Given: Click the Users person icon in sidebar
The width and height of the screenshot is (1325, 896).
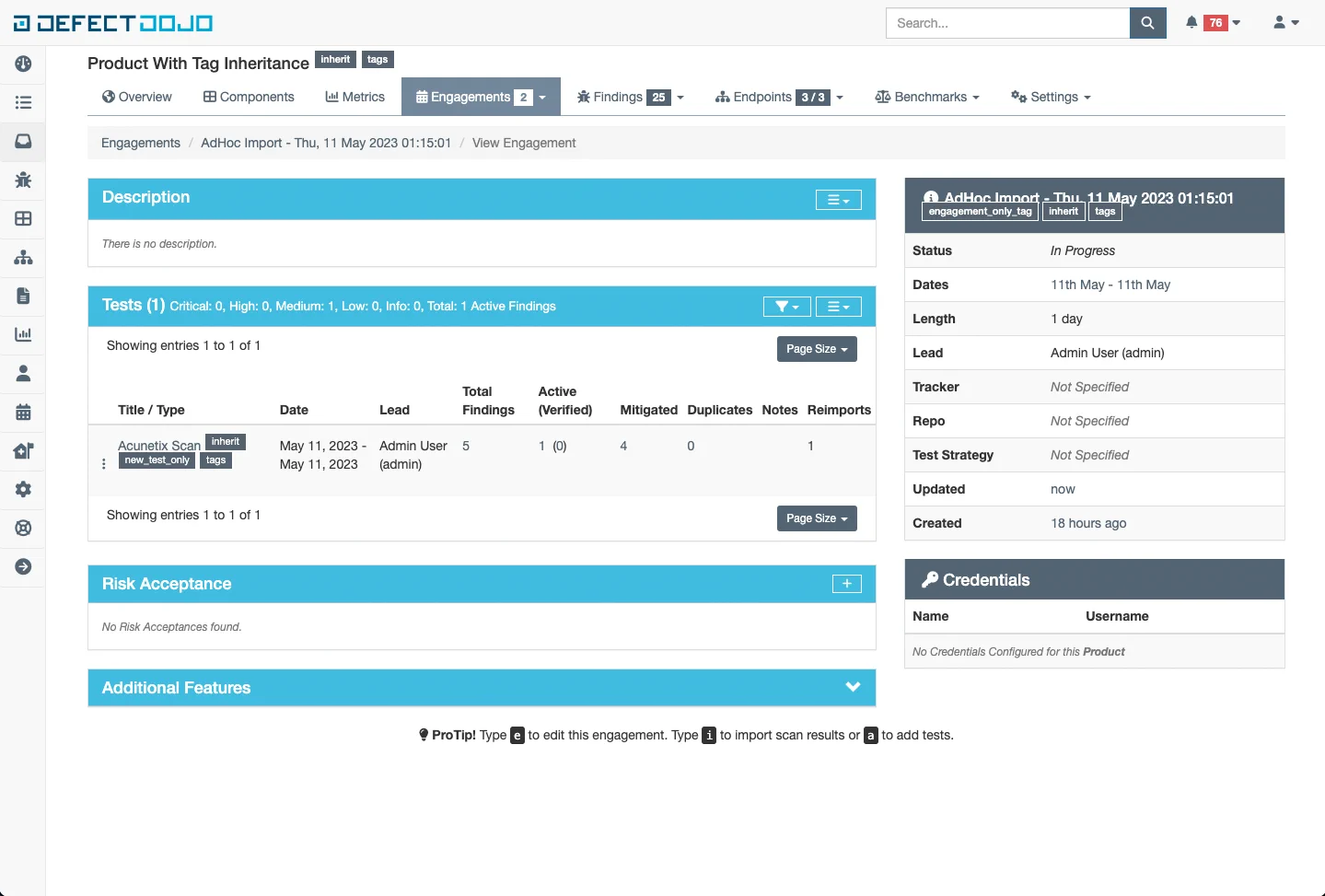Looking at the screenshot, I should (23, 374).
